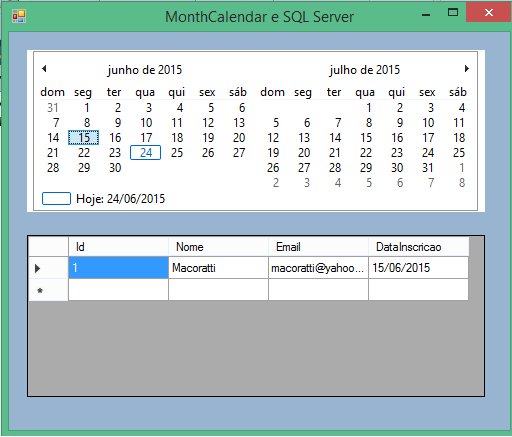Select highlighted date 15 in June
Image resolution: width=512 pixels, height=437 pixels.
[84, 138]
